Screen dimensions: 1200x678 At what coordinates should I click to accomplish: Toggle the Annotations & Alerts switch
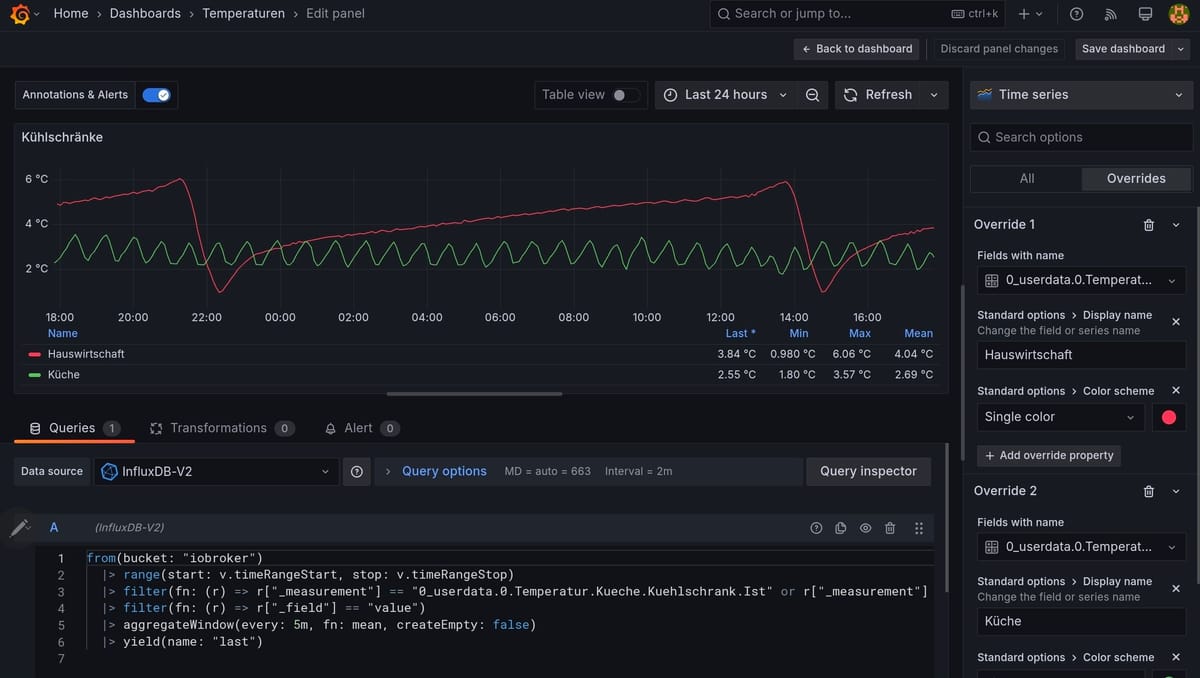pyautogui.click(x=156, y=95)
